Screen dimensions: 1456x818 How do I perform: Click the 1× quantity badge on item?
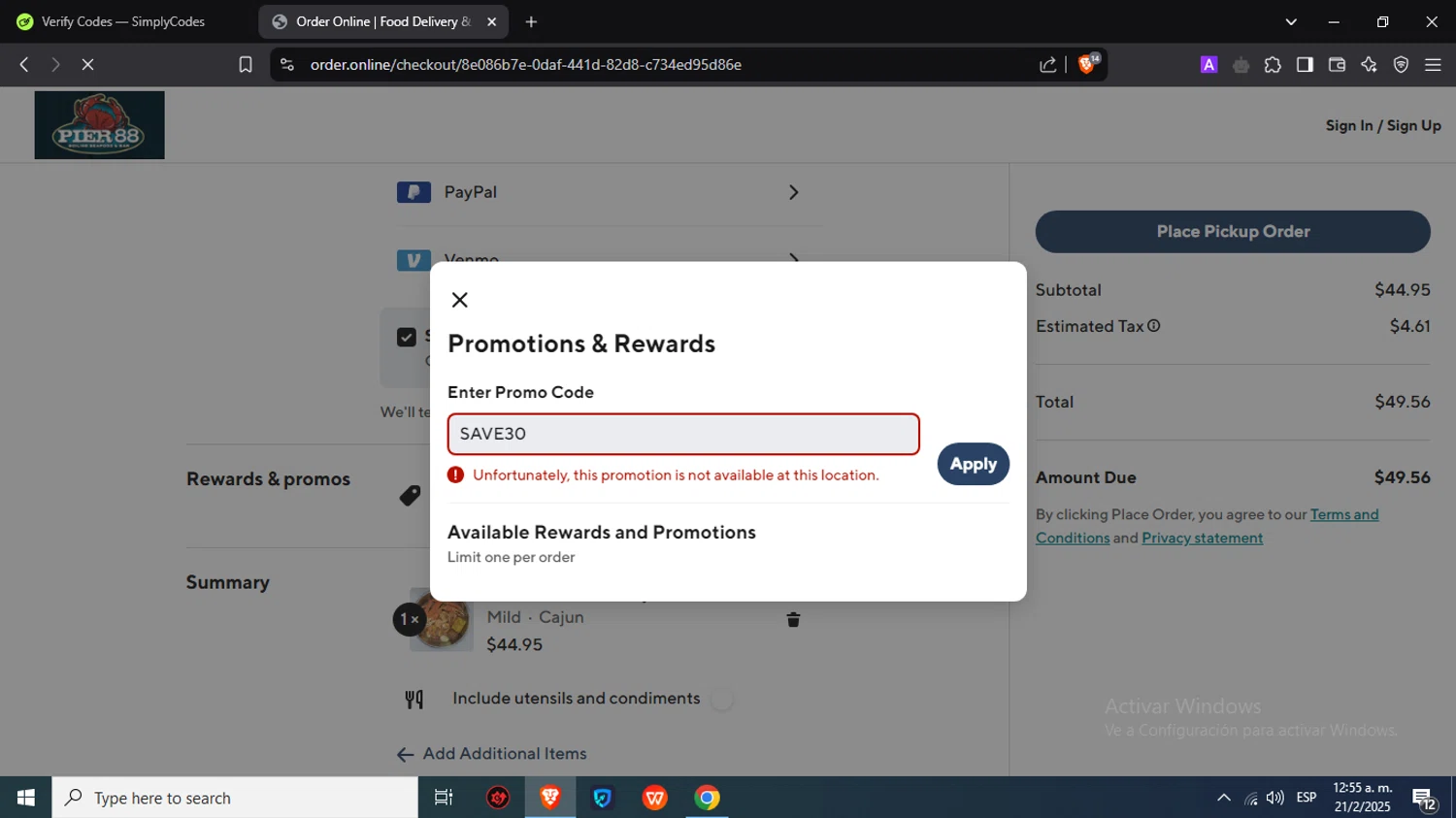[410, 619]
